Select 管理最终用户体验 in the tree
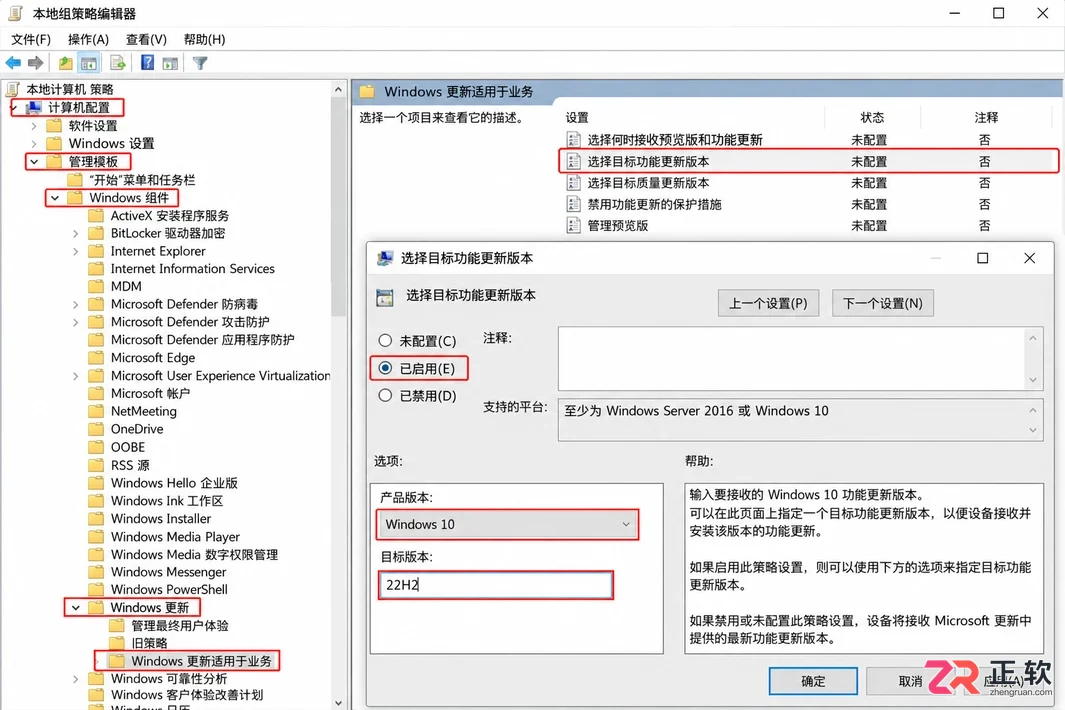The height and width of the screenshot is (710, 1065). pyautogui.click(x=180, y=625)
